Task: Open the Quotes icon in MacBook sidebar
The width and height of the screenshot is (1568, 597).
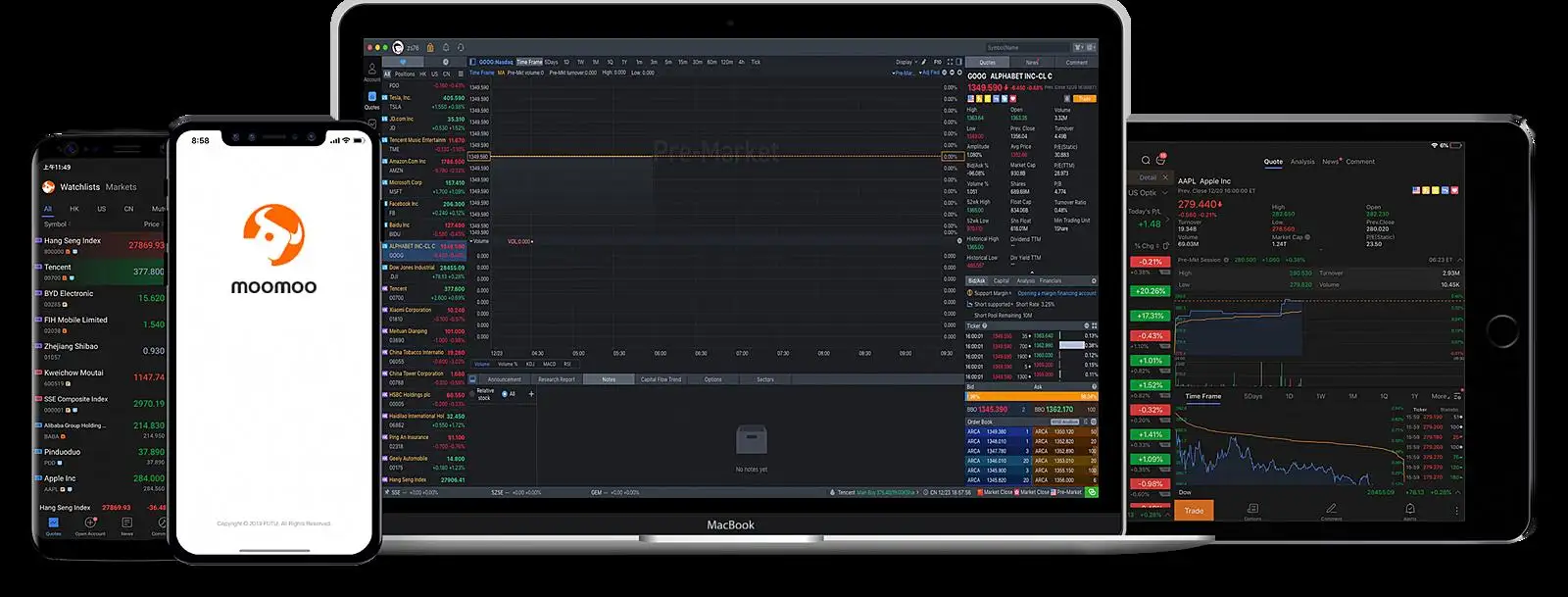Action: coord(372,99)
